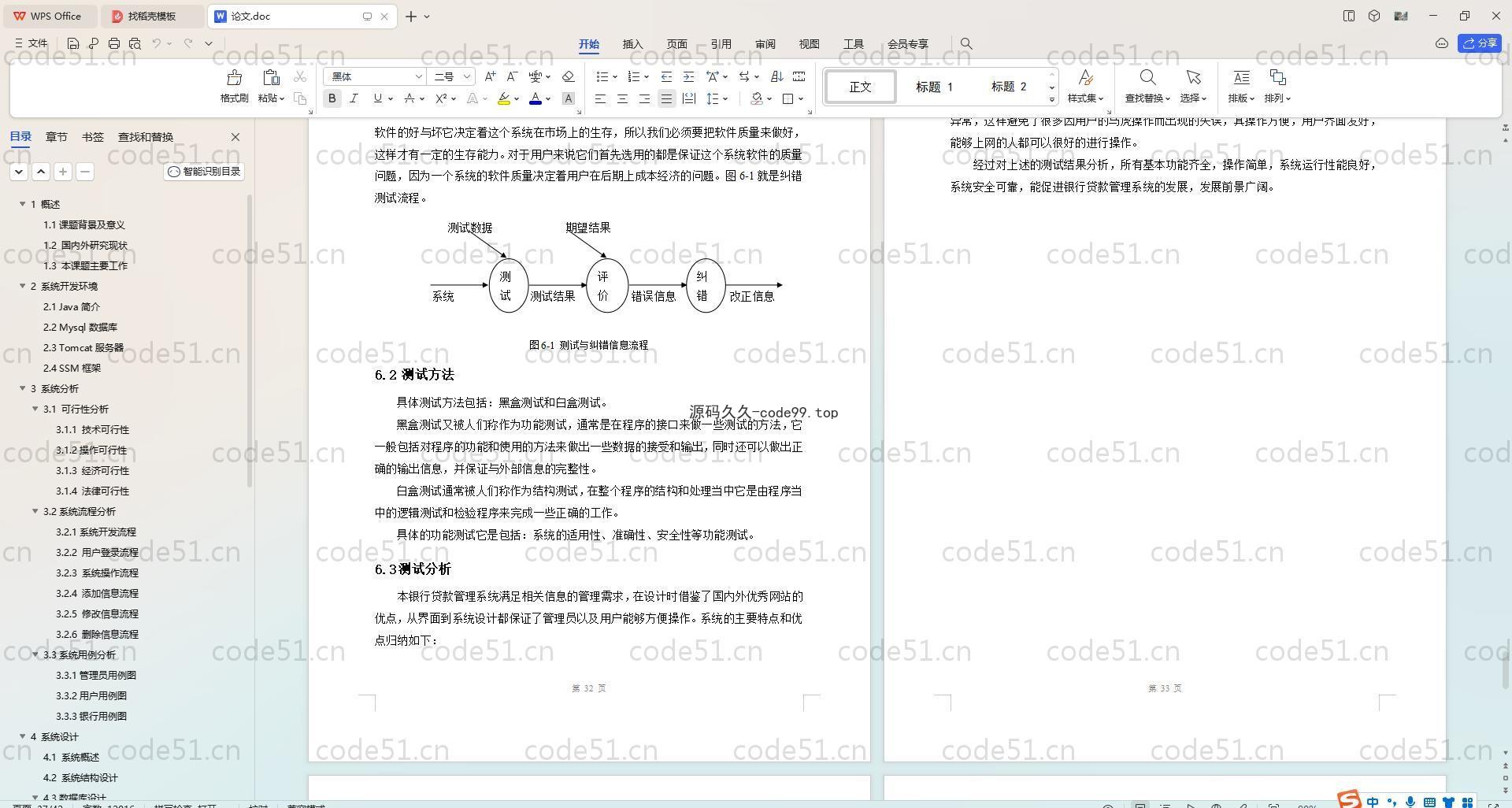Open the 页面 (Page) ribbon tab
Image resolution: width=1512 pixels, height=808 pixels.
pos(676,44)
